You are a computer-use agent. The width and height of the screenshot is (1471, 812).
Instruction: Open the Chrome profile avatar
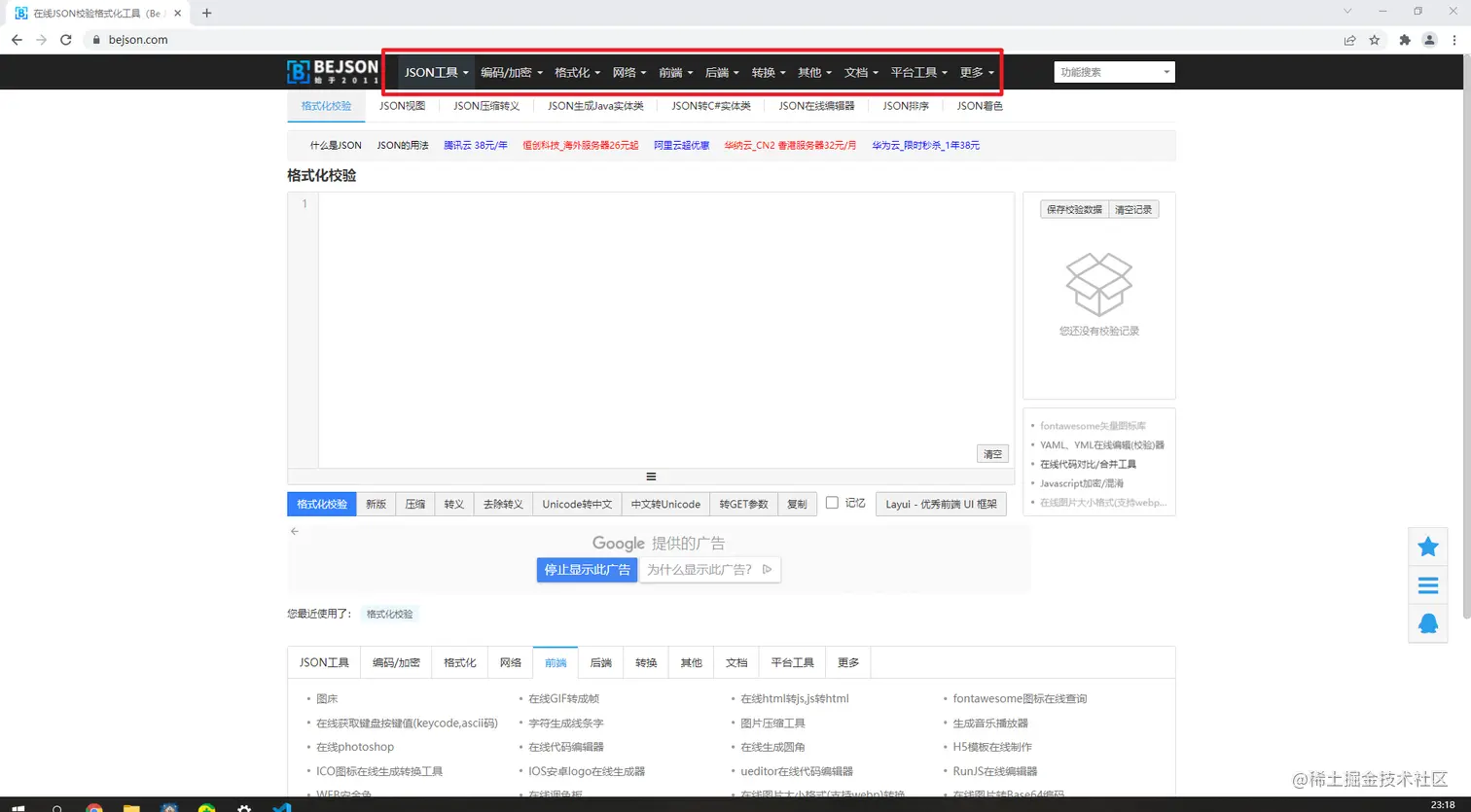click(1429, 40)
